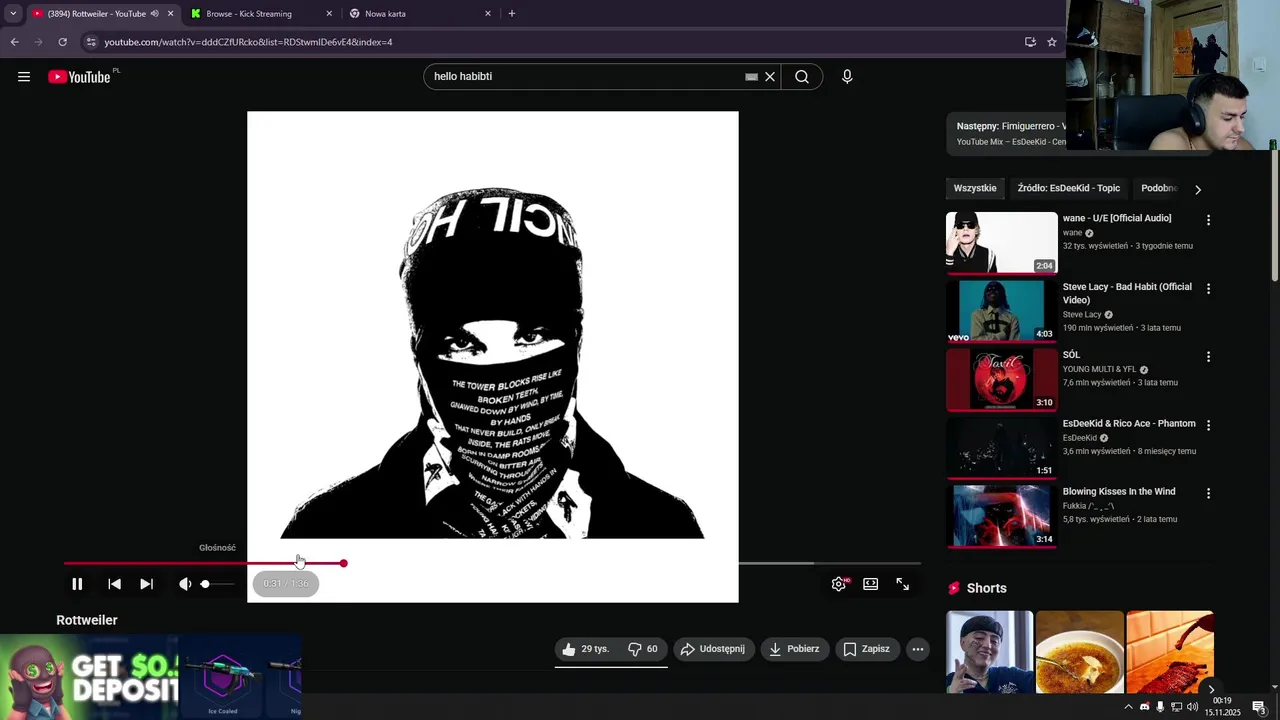Open a new browser tab with plus

point(512,14)
